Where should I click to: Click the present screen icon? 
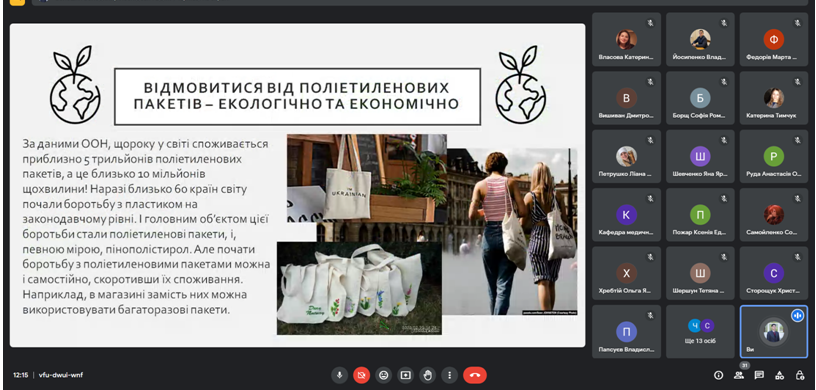[405, 375]
